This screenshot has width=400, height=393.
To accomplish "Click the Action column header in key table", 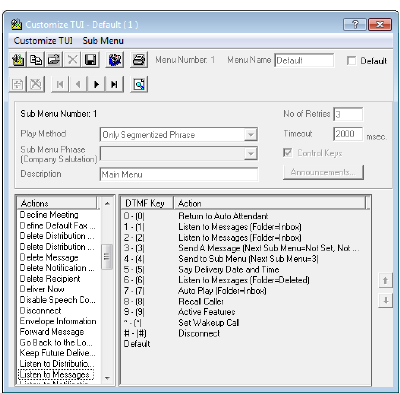I will point(270,203).
